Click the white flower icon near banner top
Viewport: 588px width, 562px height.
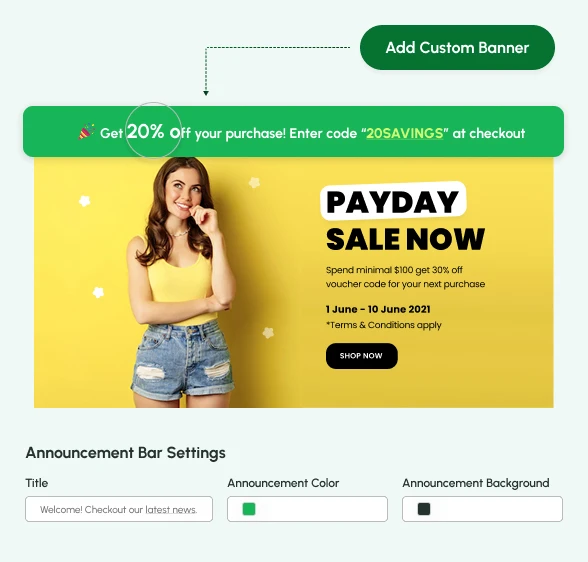[x=255, y=183]
